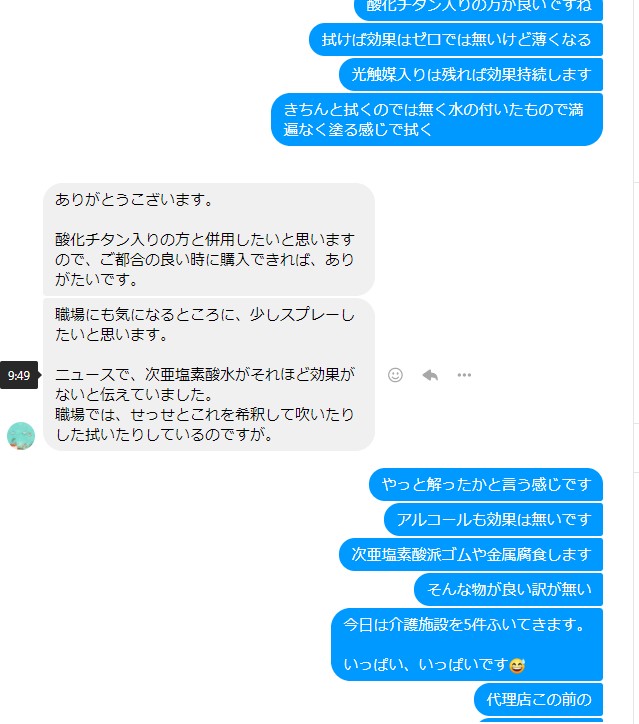639x724 pixels.
Task: Select the bubble '光触媒入りは残れば効果持続します'
Action: tap(471, 74)
